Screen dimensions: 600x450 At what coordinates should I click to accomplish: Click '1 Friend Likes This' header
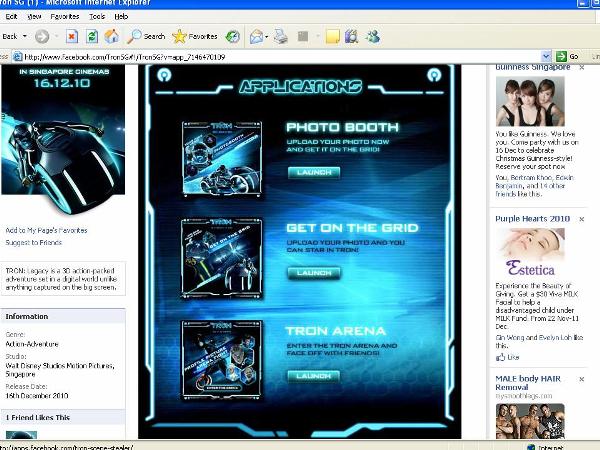(x=63, y=417)
